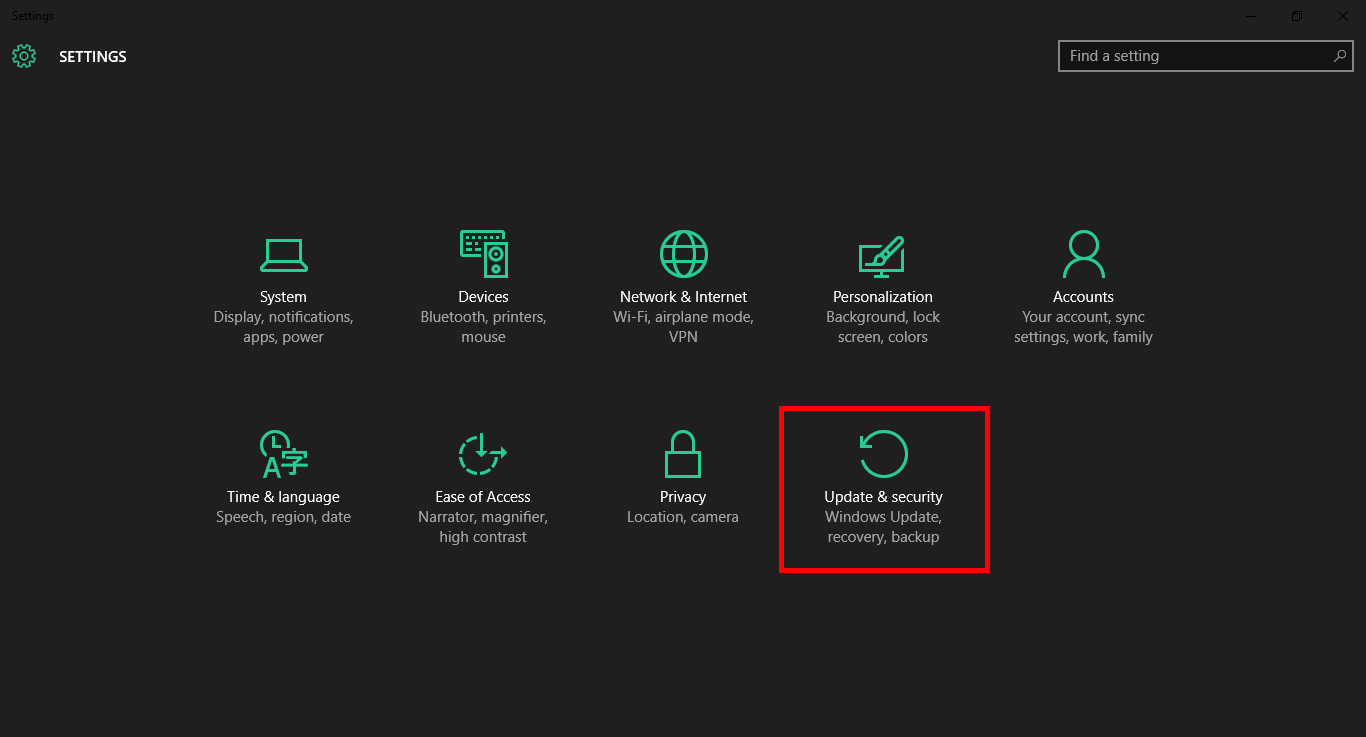This screenshot has width=1366, height=737.
Task: Open Devices keyboard and speaker icon
Action: point(483,253)
